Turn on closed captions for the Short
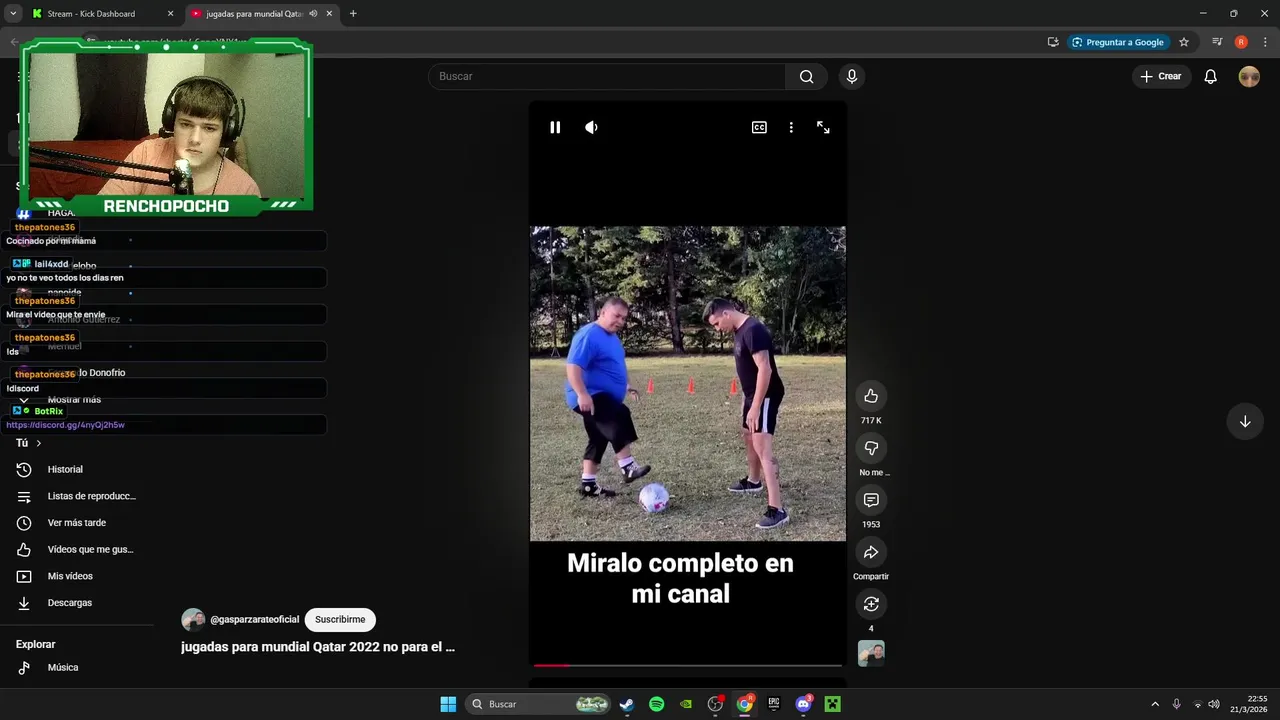 coord(759,127)
